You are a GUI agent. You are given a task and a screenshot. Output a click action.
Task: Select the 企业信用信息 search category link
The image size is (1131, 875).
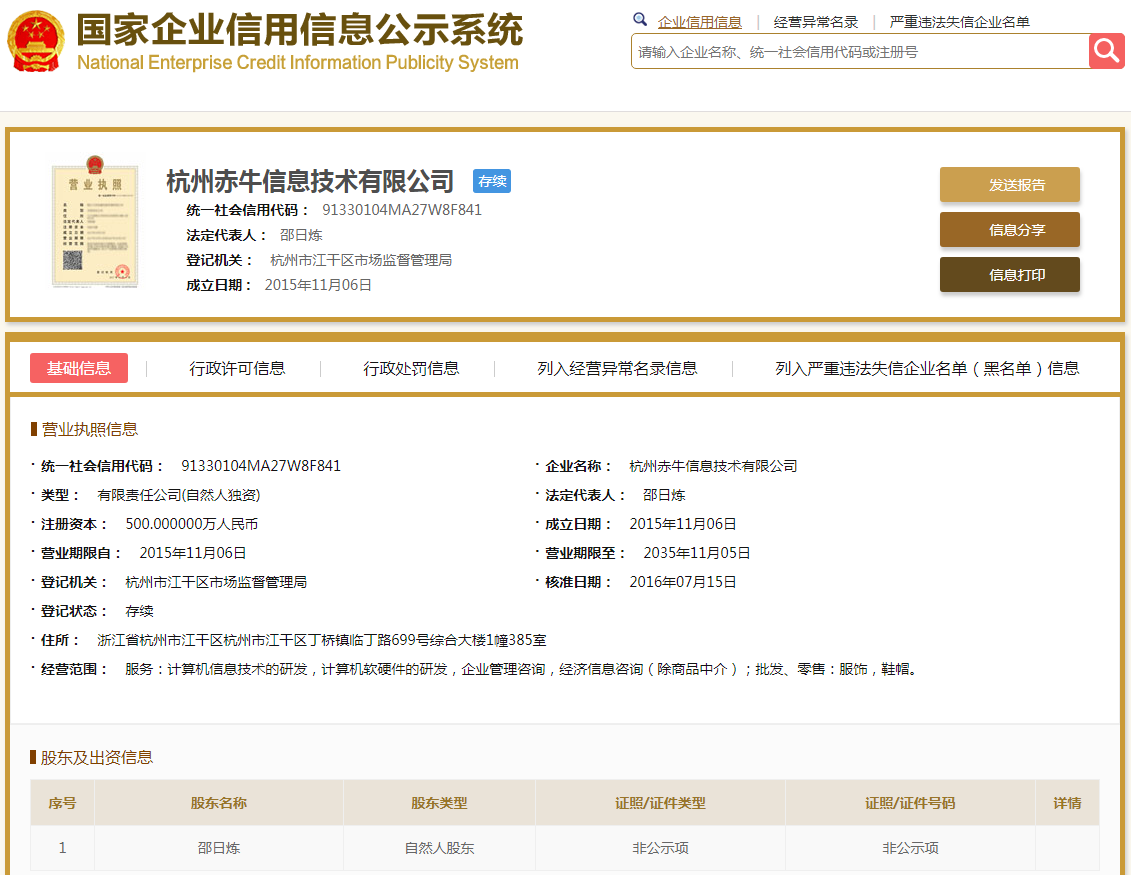tap(699, 22)
